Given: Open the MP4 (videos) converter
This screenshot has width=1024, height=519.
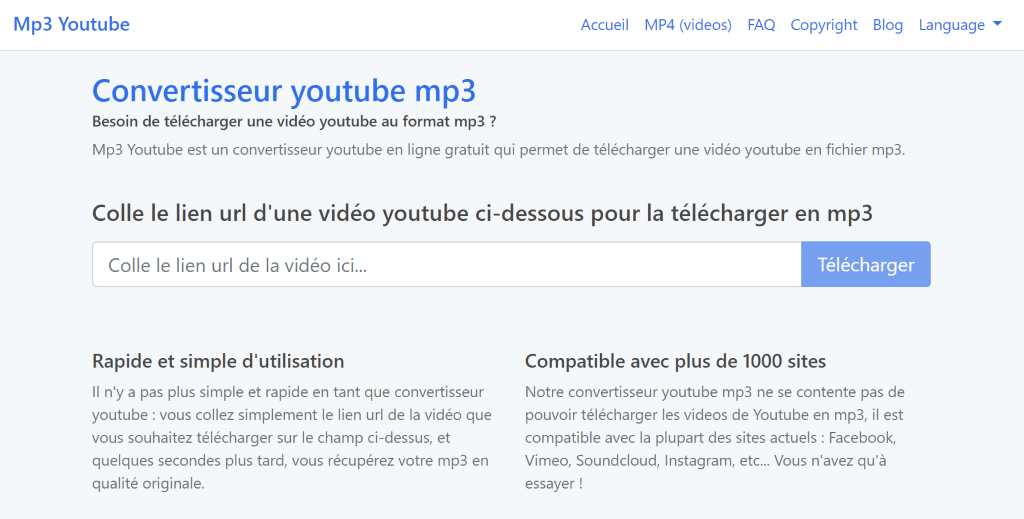Looking at the screenshot, I should tap(688, 25).
